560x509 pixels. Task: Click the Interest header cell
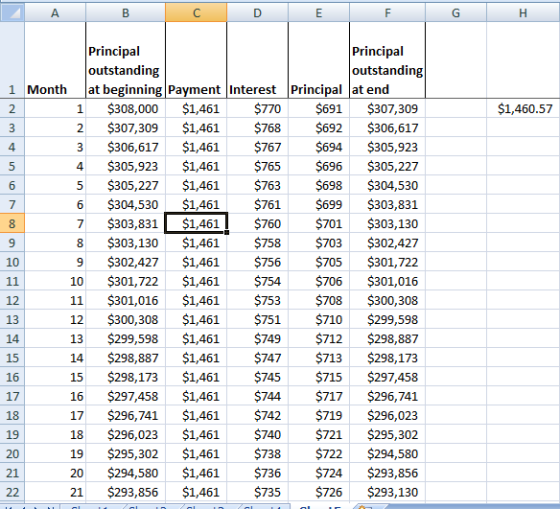pos(258,60)
